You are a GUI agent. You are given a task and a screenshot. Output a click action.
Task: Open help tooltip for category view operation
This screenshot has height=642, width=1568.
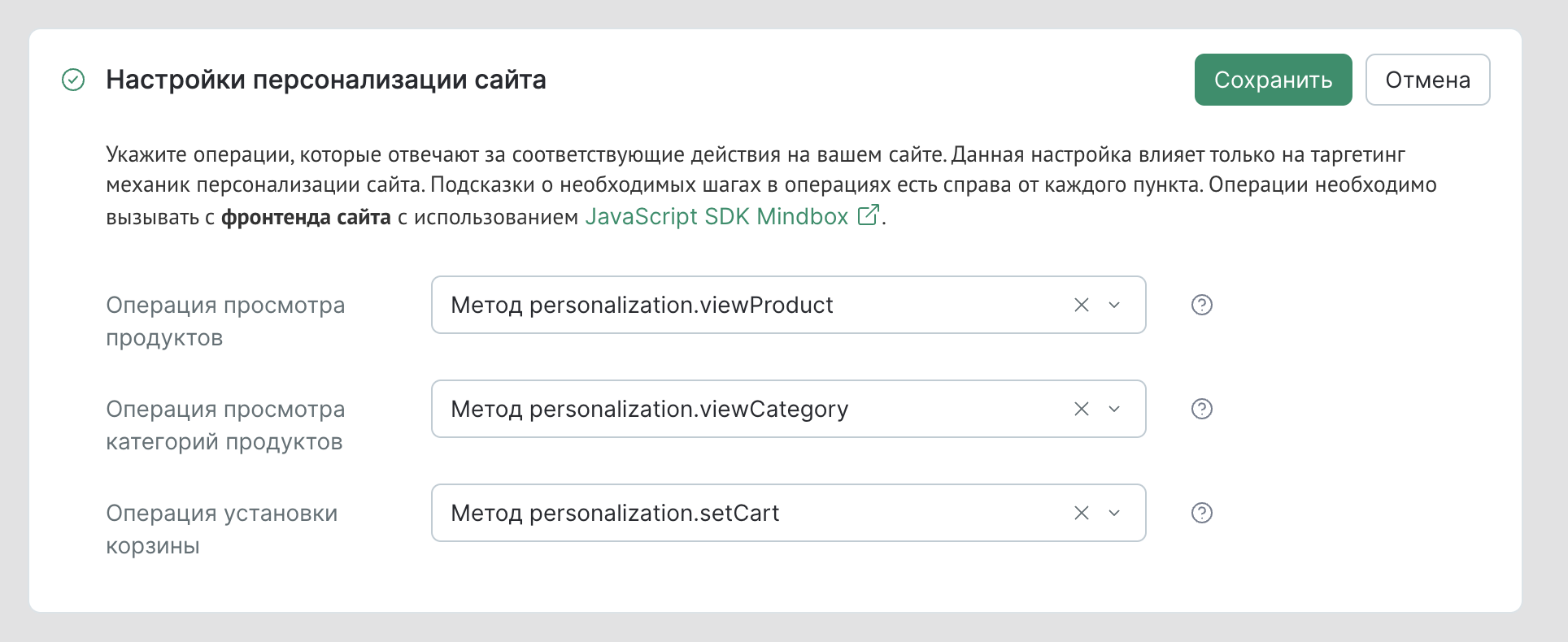pos(1201,409)
